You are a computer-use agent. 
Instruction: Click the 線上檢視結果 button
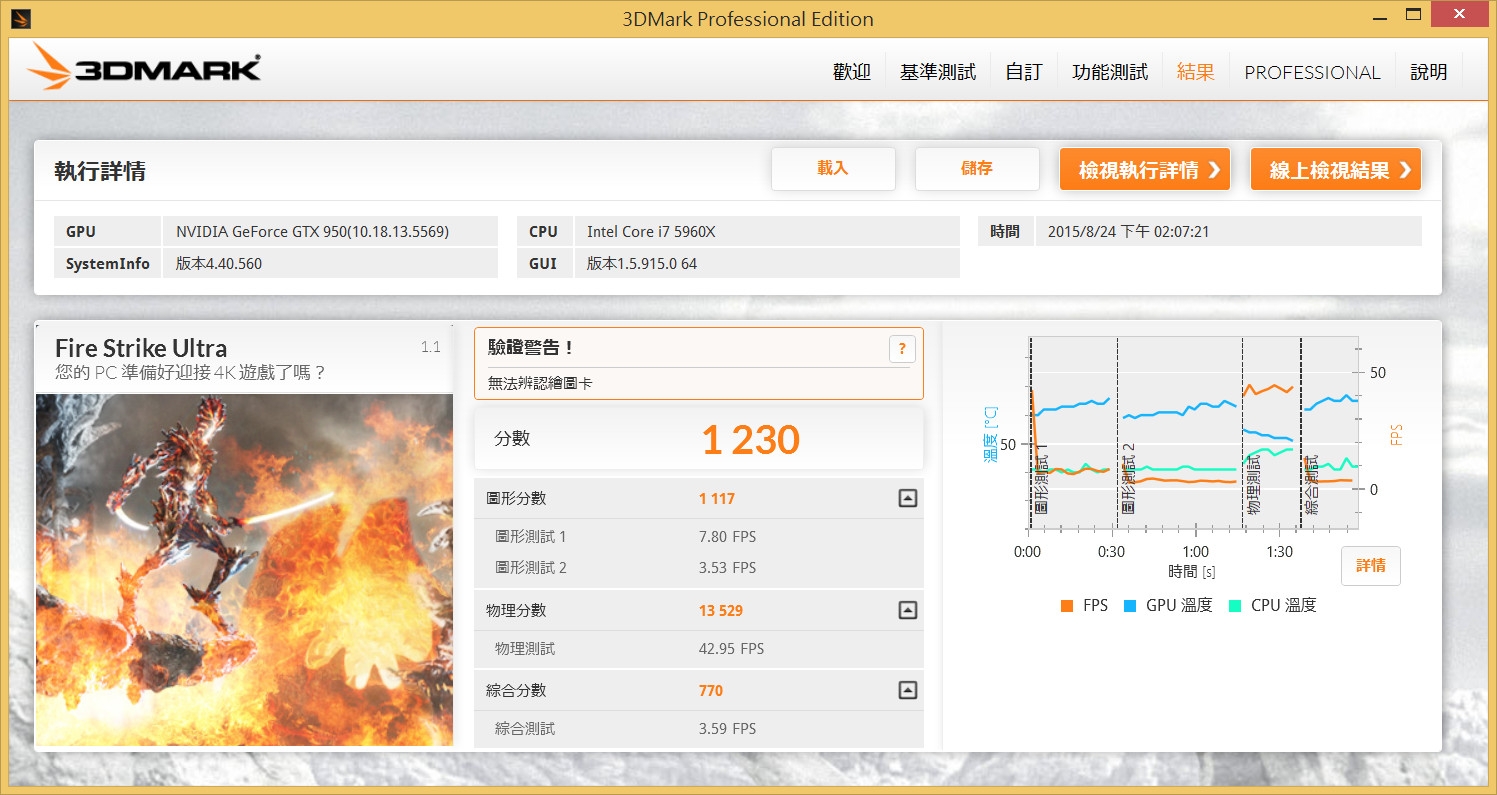[1336, 170]
